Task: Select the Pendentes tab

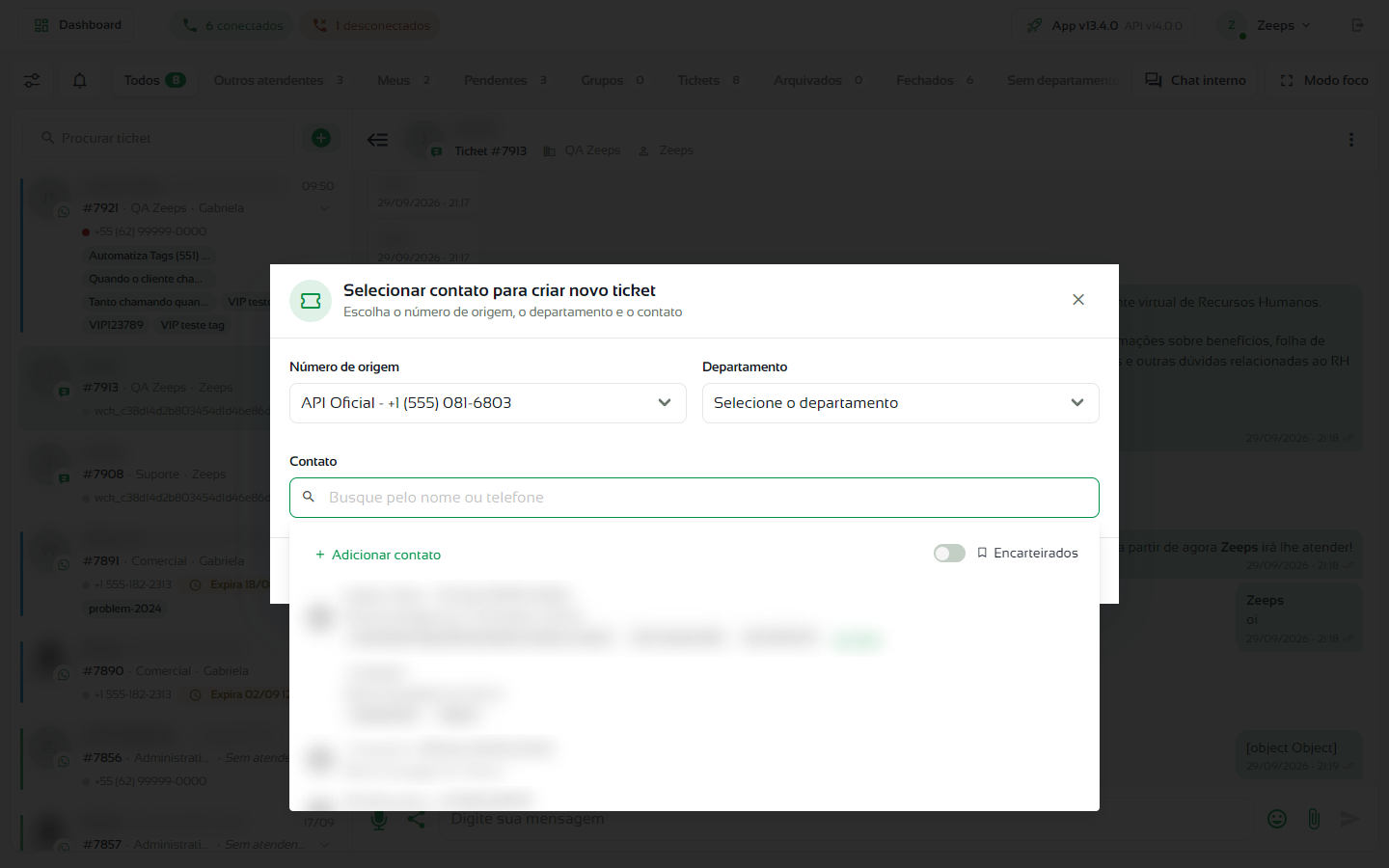Action: [x=505, y=80]
